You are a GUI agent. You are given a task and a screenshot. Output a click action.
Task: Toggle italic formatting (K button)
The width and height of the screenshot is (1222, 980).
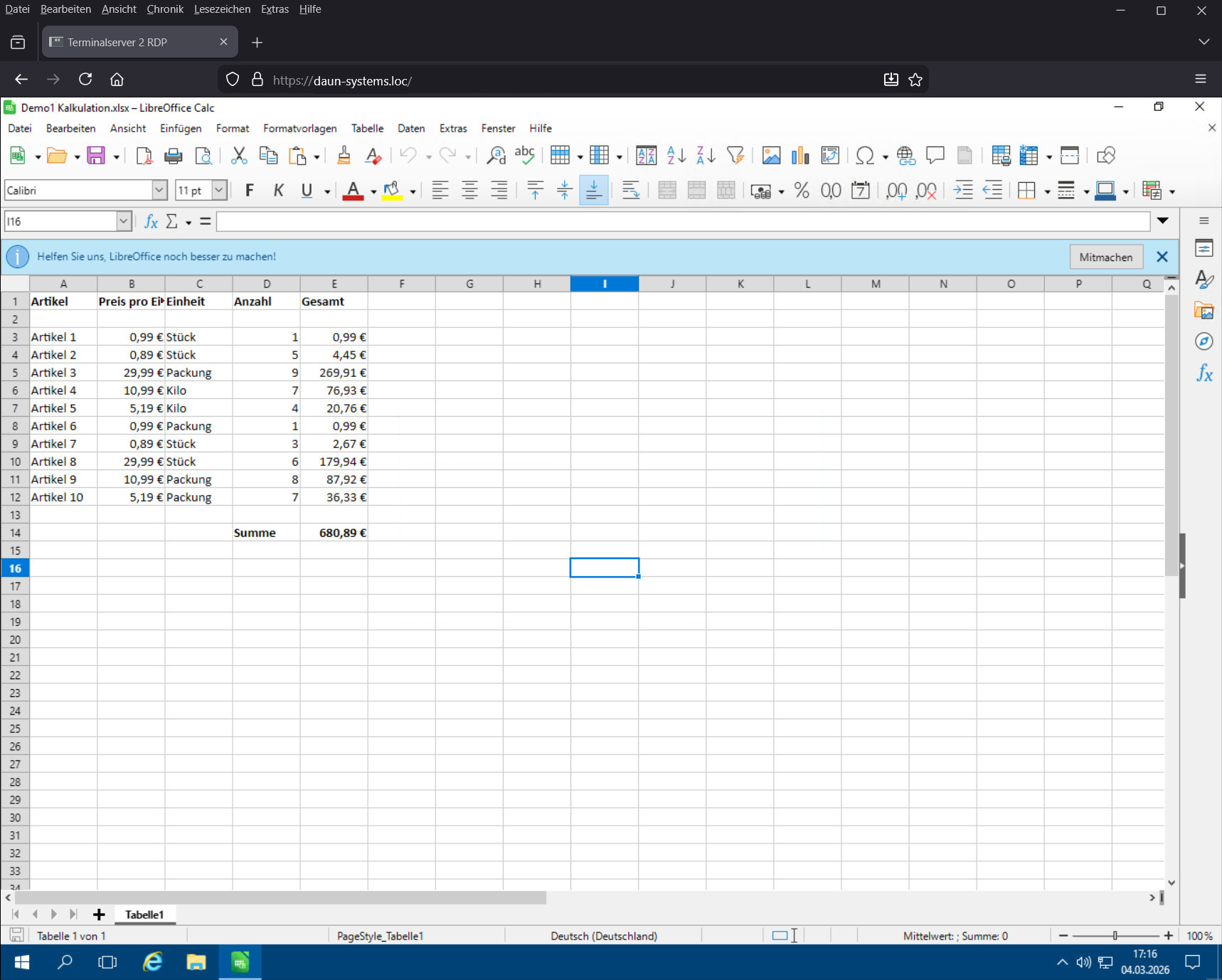click(278, 191)
